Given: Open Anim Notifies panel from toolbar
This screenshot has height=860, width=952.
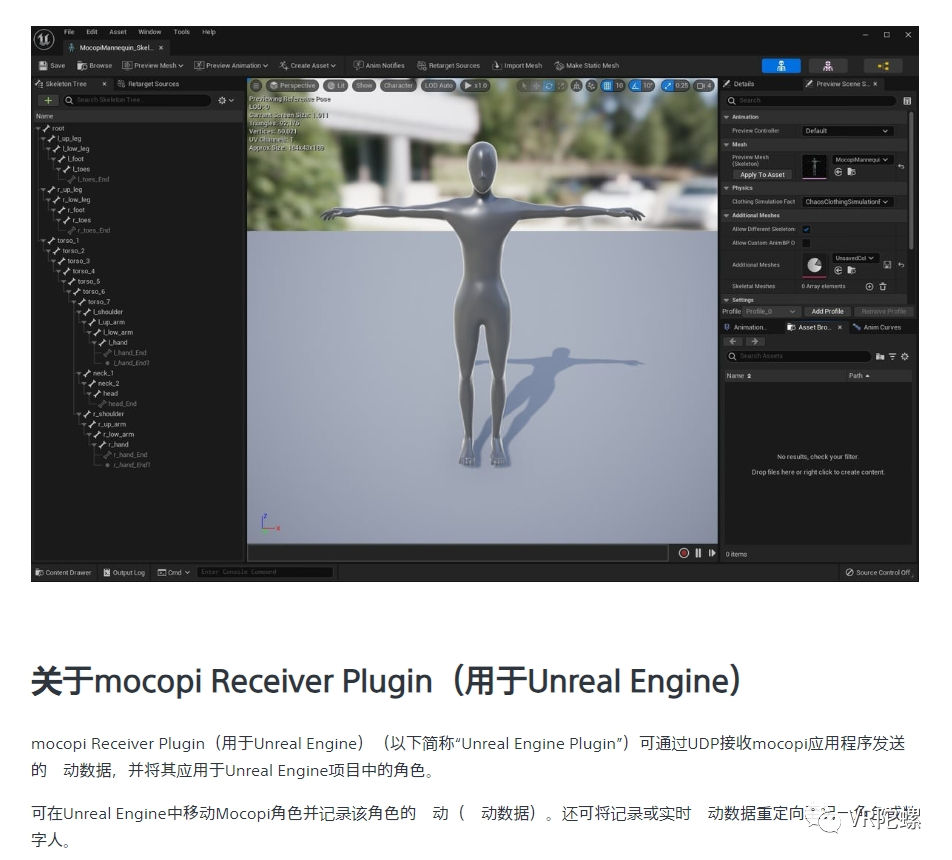Looking at the screenshot, I should [x=379, y=66].
